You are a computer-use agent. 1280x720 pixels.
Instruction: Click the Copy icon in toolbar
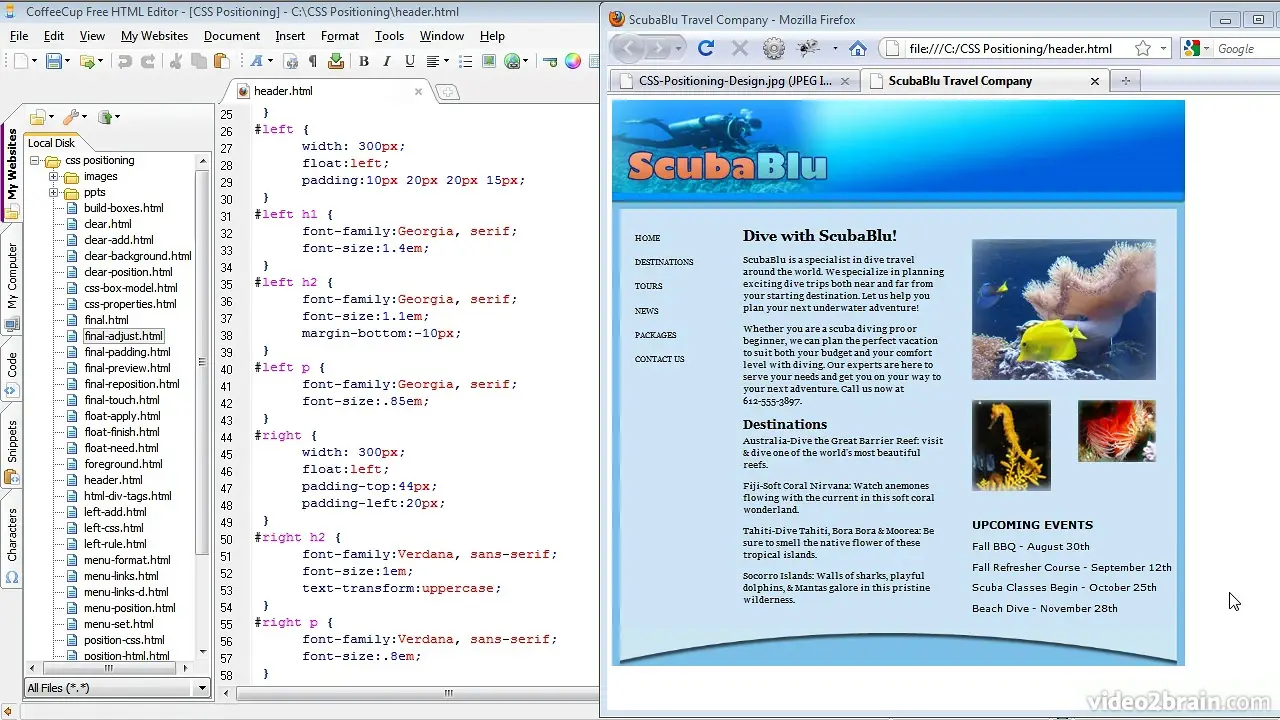pyautogui.click(x=198, y=61)
